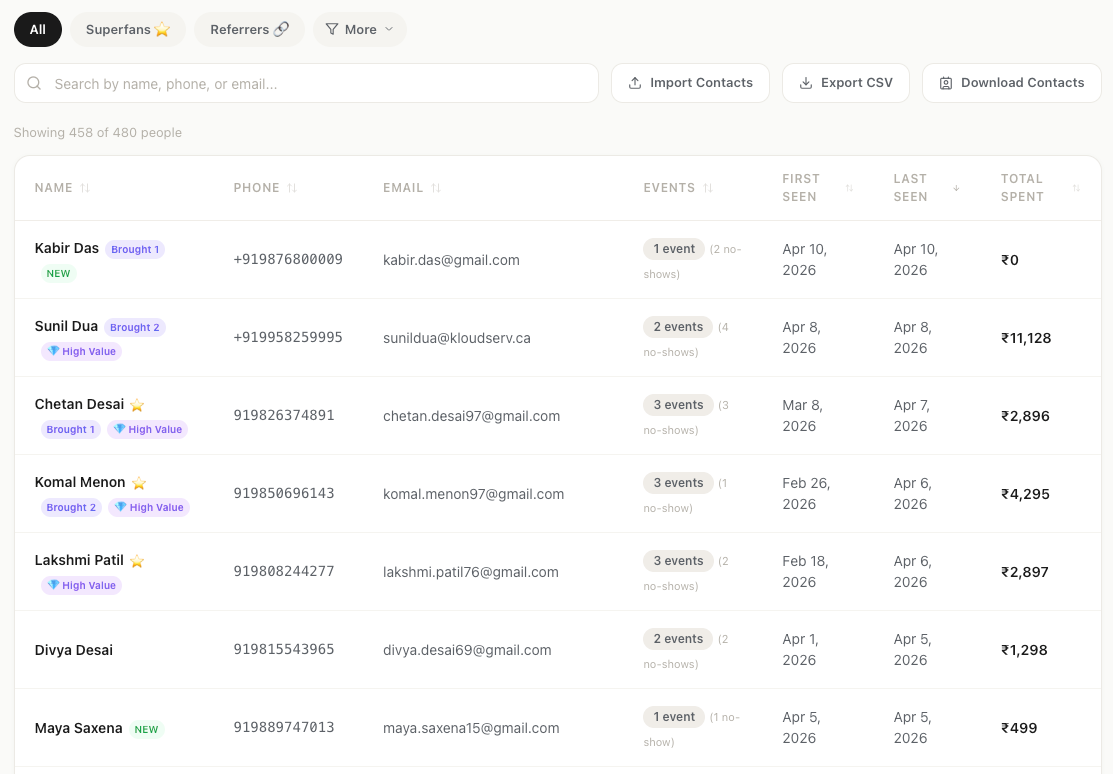The image size is (1113, 774).
Task: Sort contacts by Events using its sort icon
Action: (709, 187)
